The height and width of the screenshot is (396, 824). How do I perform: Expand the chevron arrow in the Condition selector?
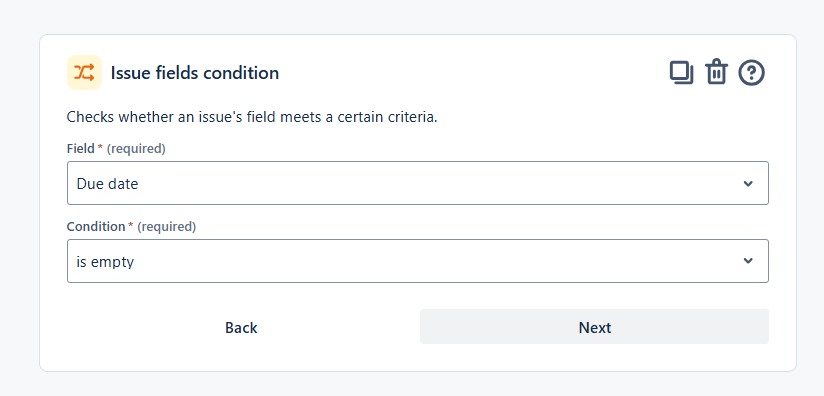coord(748,261)
